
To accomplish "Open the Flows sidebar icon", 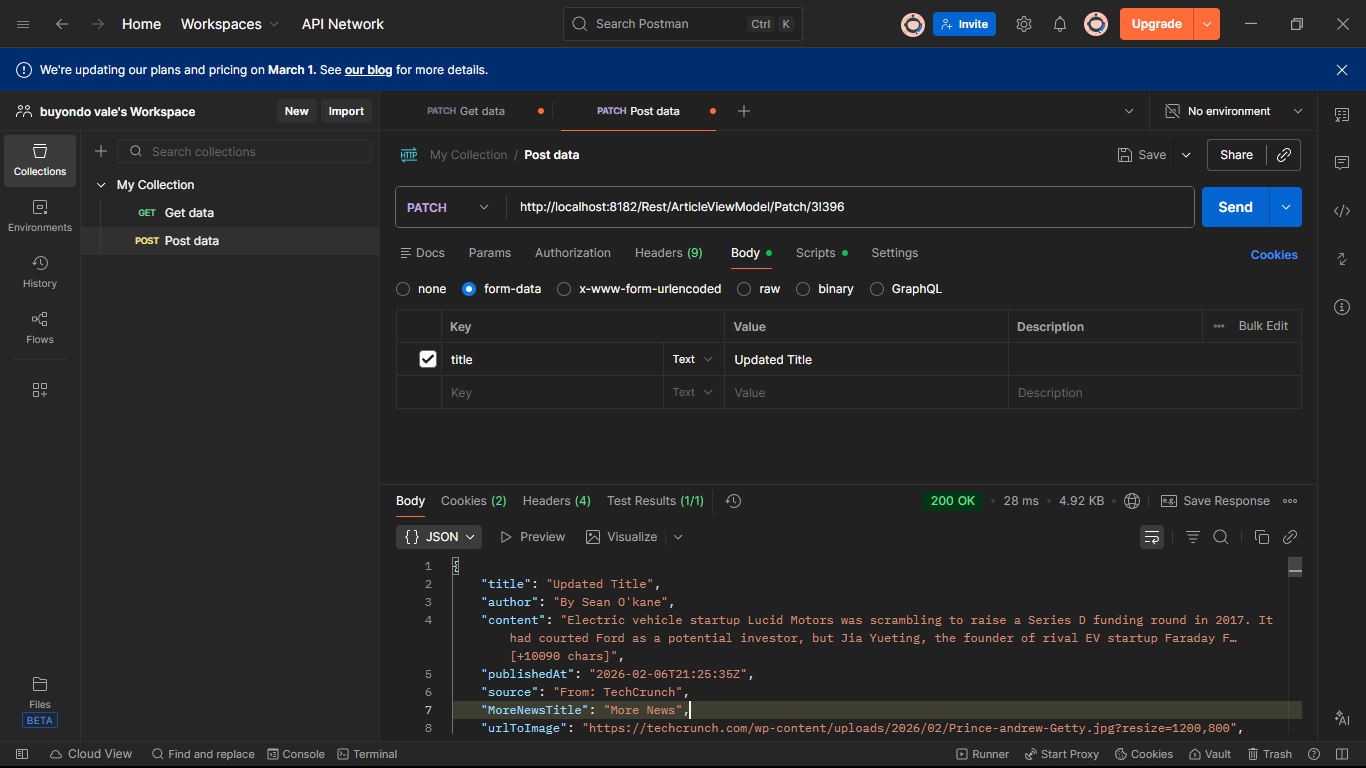I will click(40, 327).
